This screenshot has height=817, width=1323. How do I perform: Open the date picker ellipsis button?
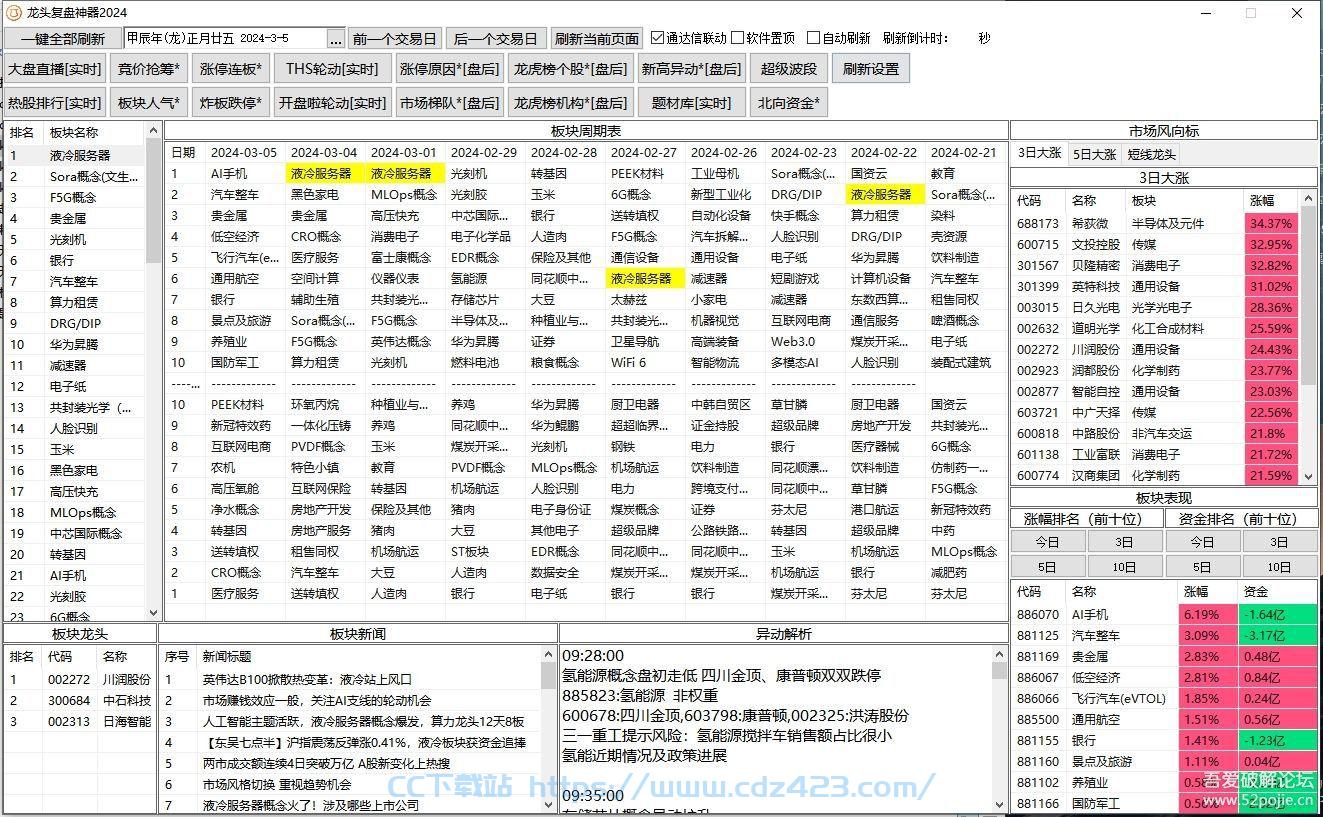(336, 39)
